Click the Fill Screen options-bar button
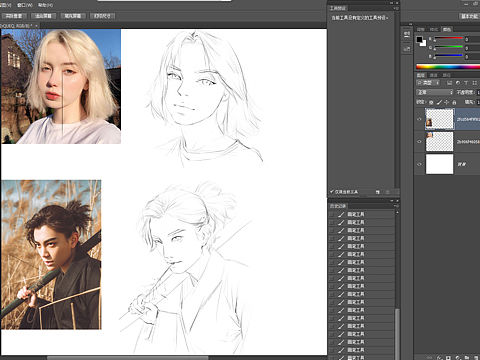Viewport: 480px width, 360px height. coord(73,16)
